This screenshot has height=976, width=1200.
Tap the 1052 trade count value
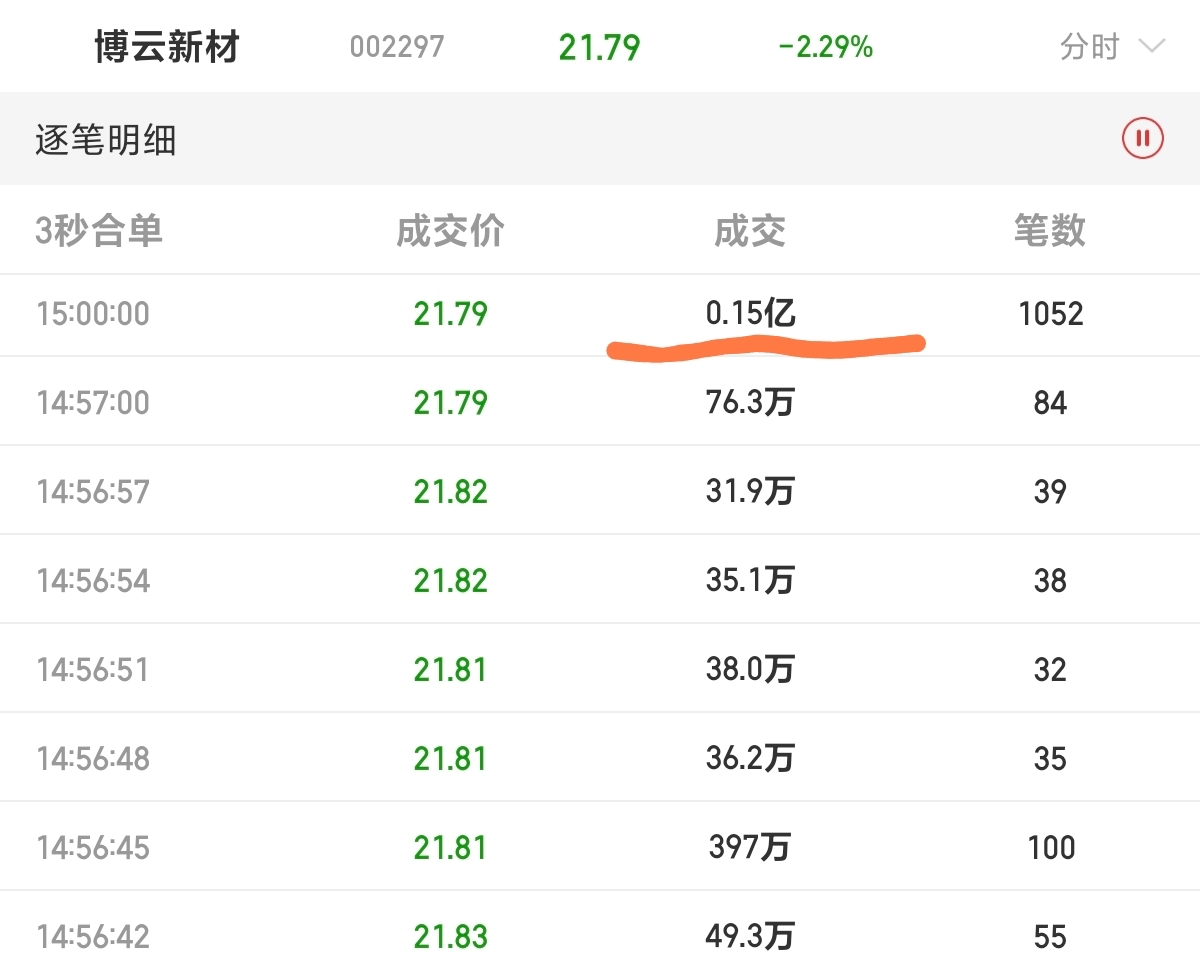1050,314
